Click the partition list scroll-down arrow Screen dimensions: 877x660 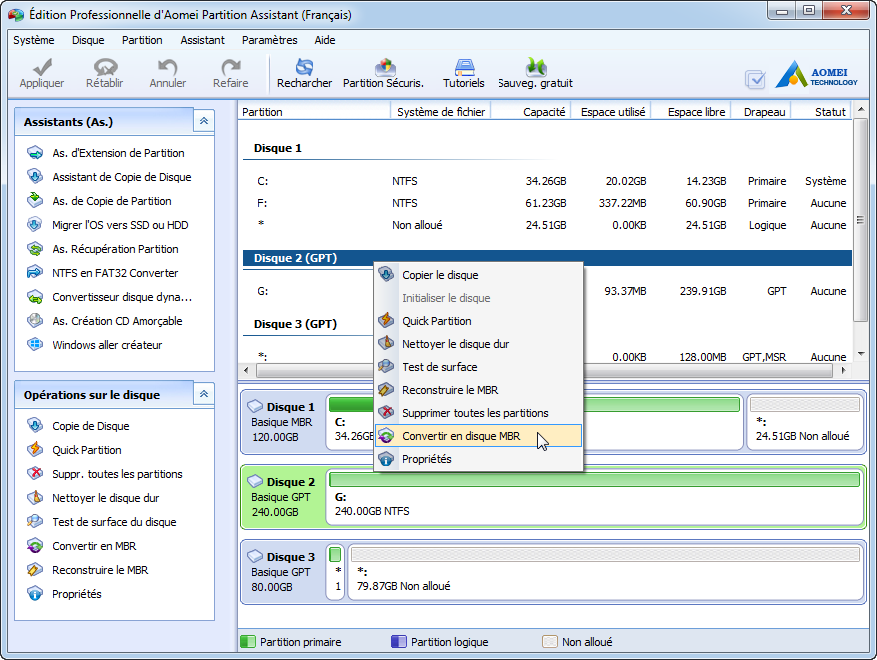(x=860, y=355)
